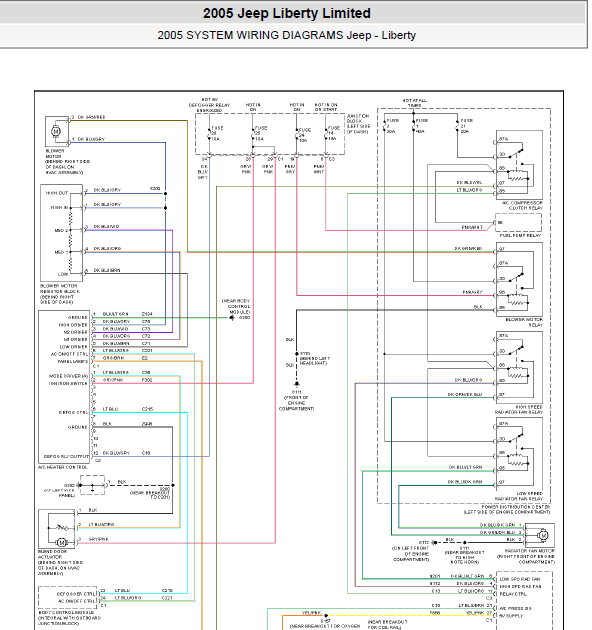Click the "MODE DRIVER (A)" pin label

click(68, 376)
